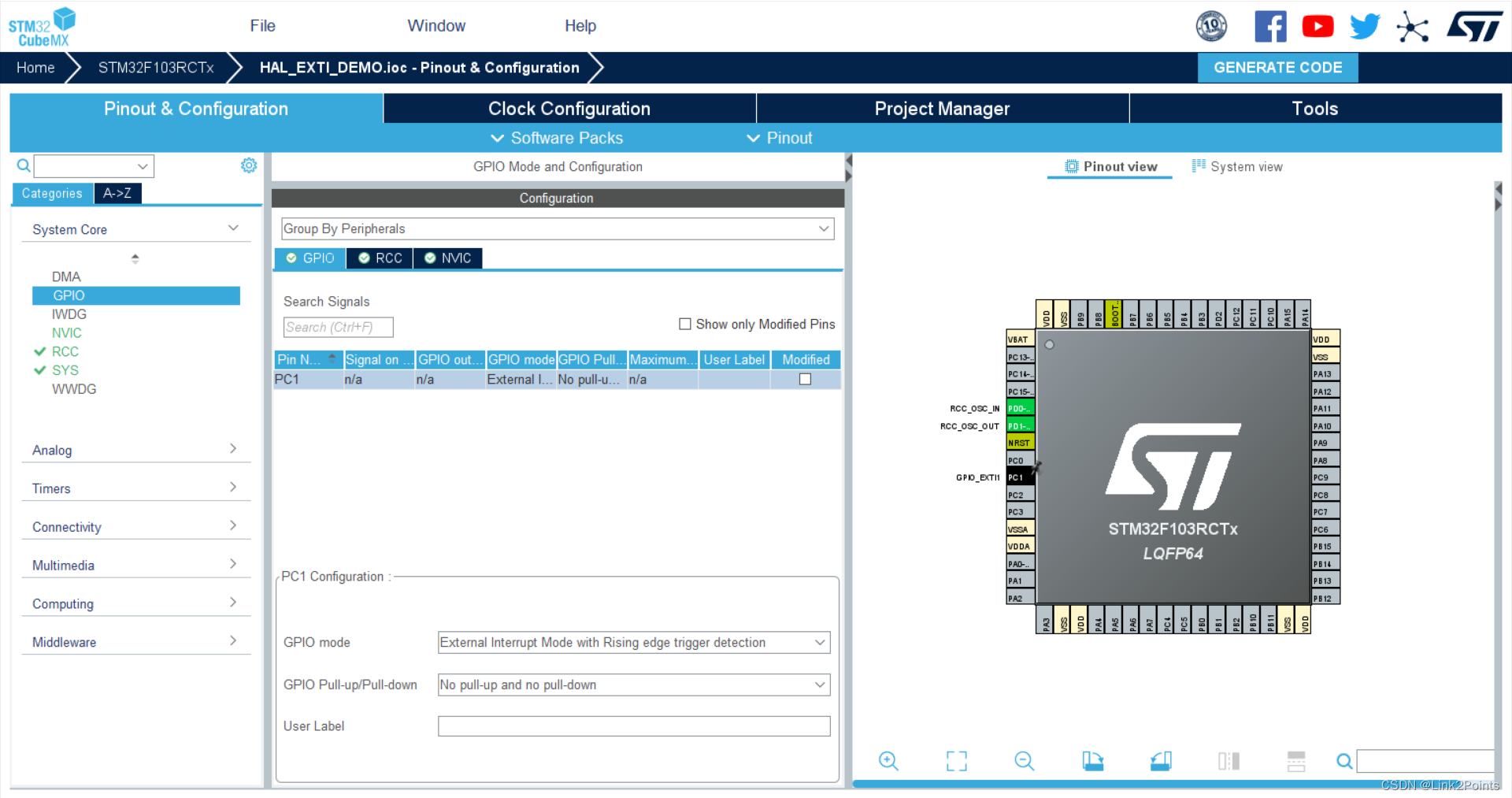Select DMA in the System Core list

[x=66, y=277]
